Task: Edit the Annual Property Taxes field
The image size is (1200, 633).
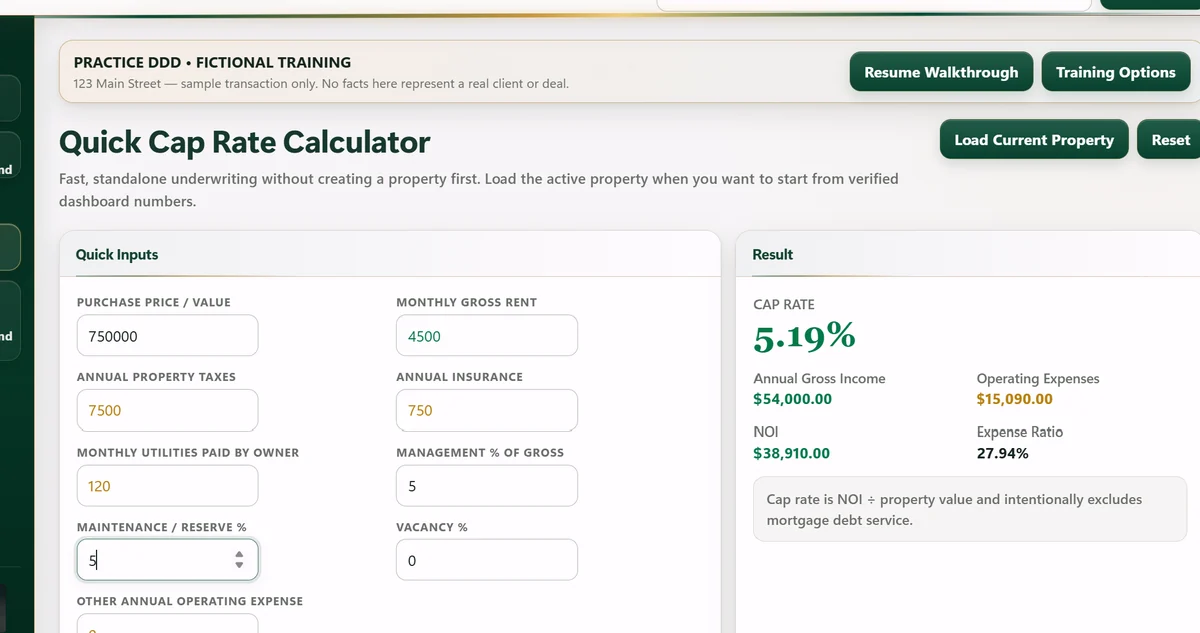Action: coord(167,410)
